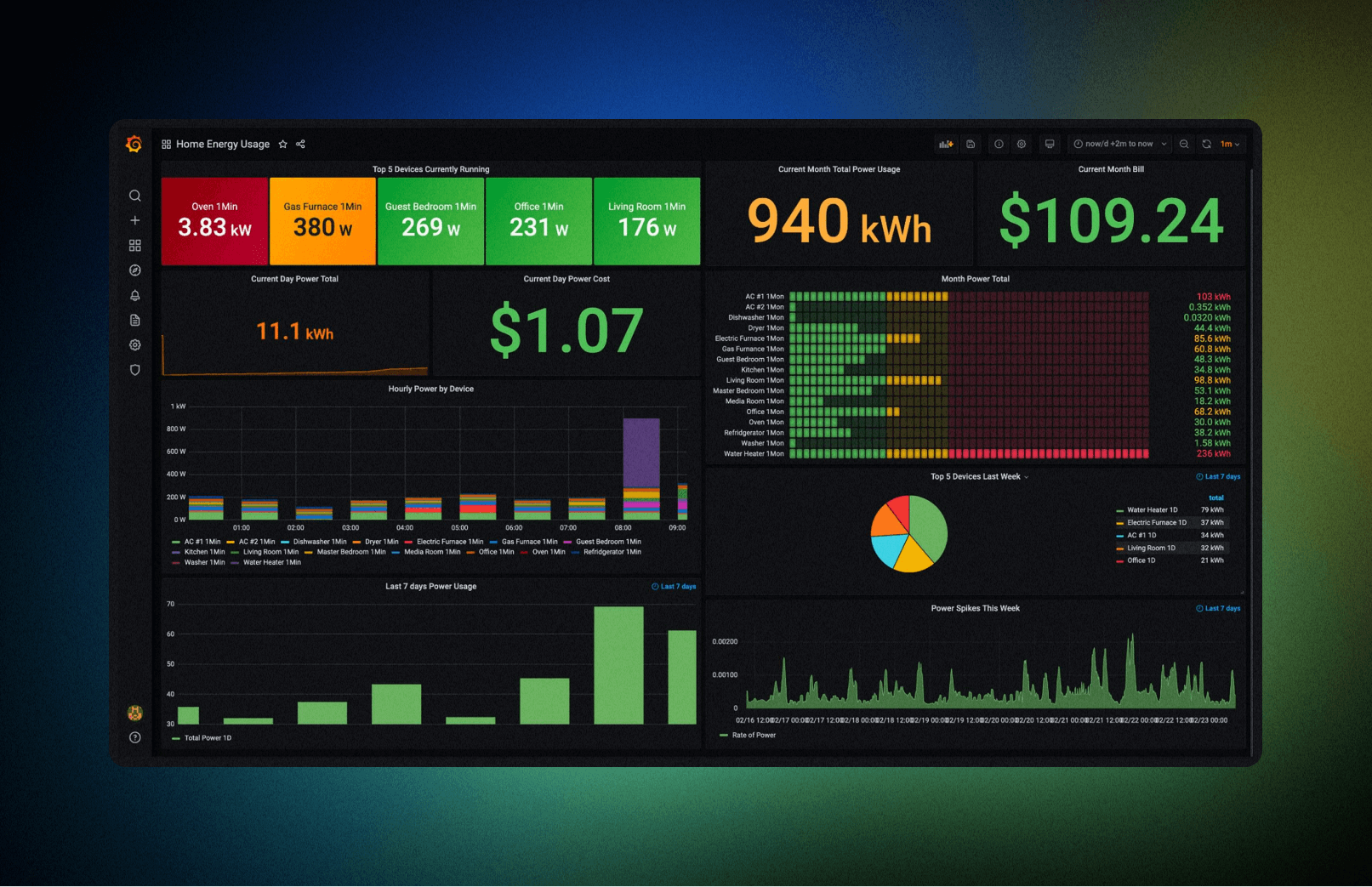Open Top 5 Devices Currently Running title menu

tap(430, 169)
